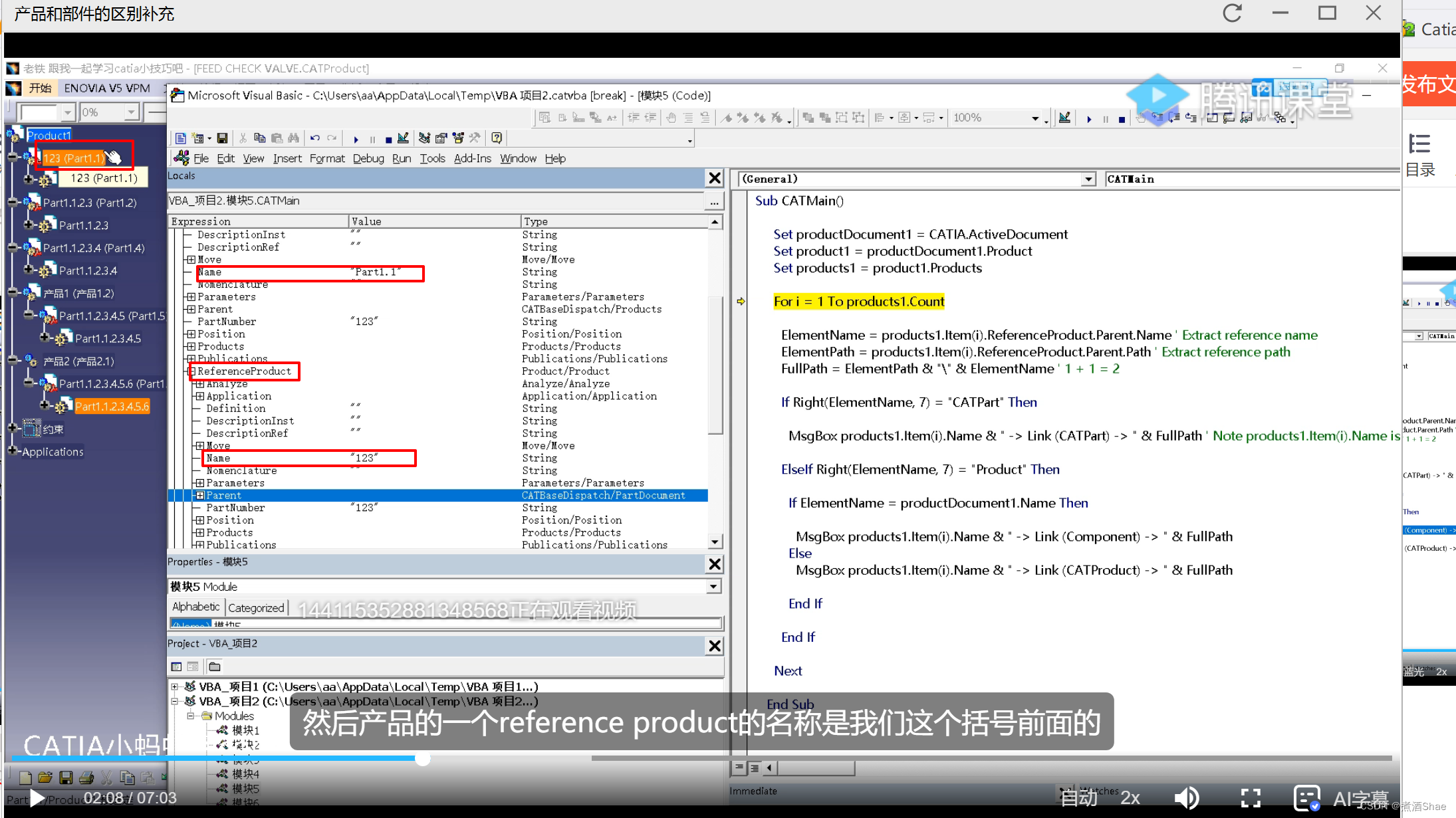
Task: Open the (General) object dropdown
Action: (x=1088, y=179)
